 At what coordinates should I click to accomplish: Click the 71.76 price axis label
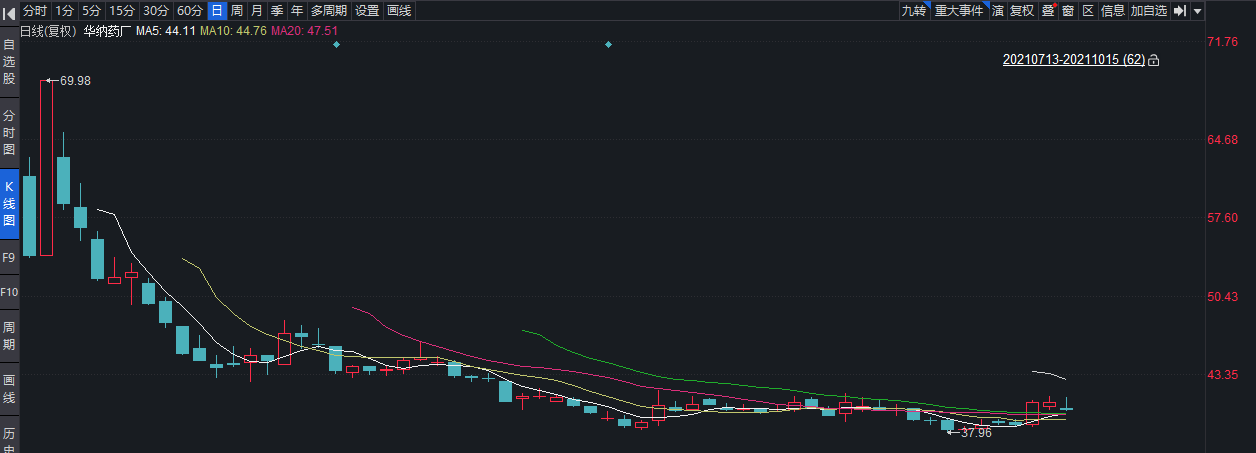point(1223,42)
